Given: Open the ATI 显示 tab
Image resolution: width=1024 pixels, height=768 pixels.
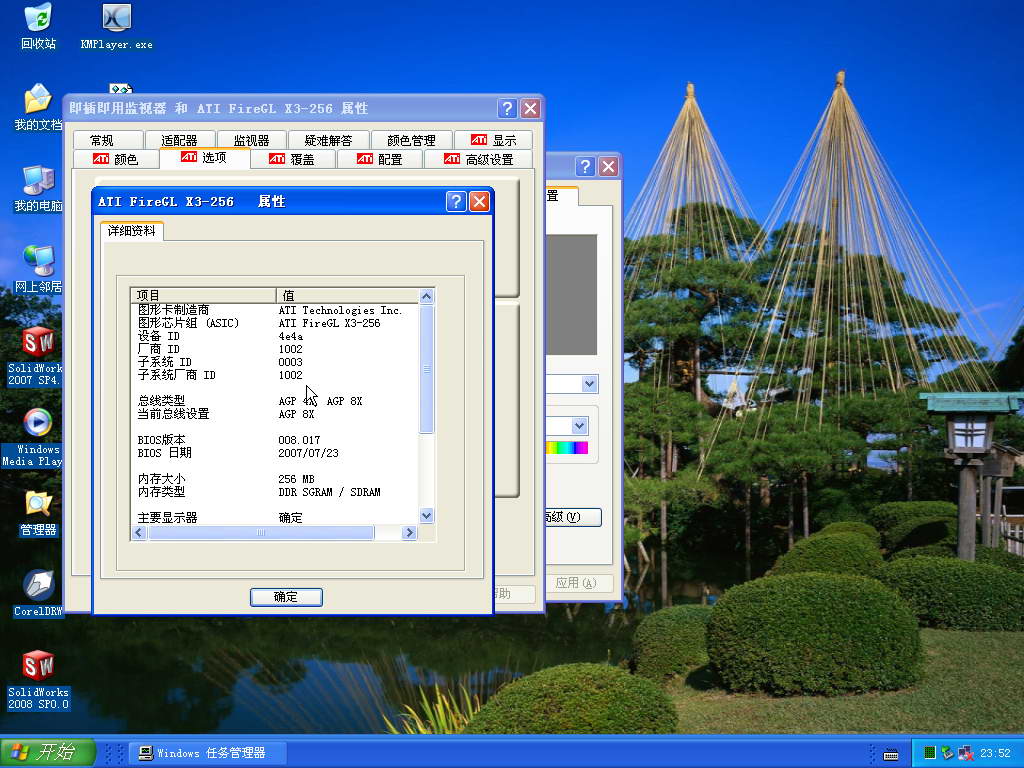Looking at the screenshot, I should click(x=493, y=140).
